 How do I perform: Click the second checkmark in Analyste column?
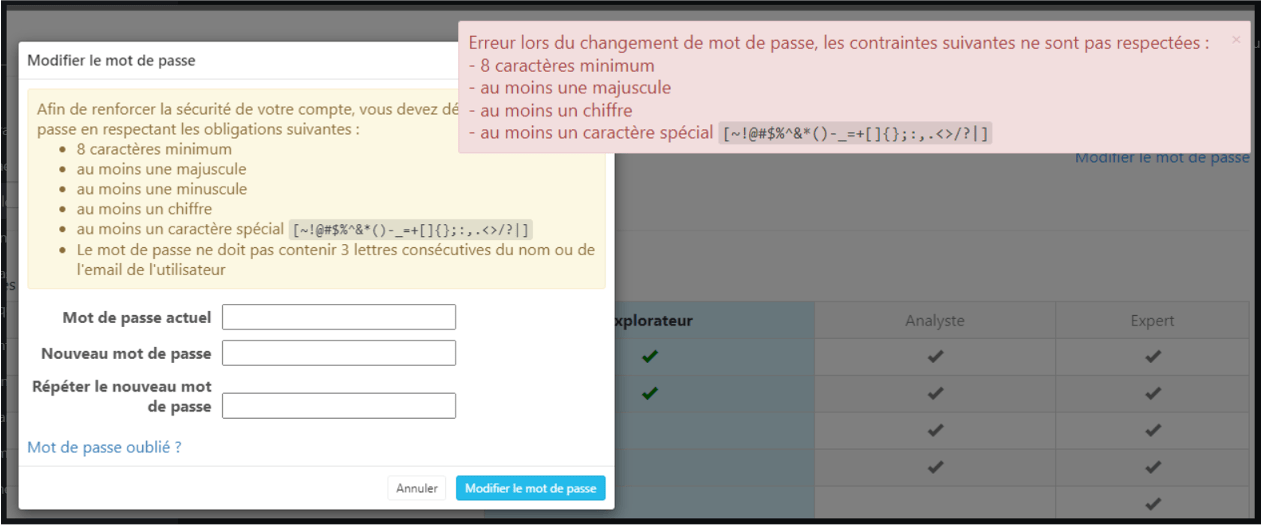point(935,394)
